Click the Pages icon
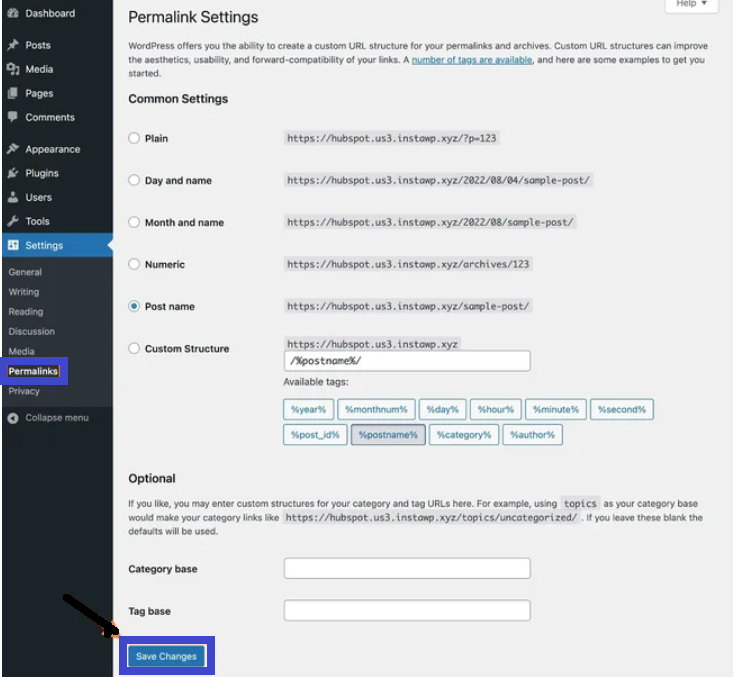The width and height of the screenshot is (737, 677). pyautogui.click(x=13, y=93)
